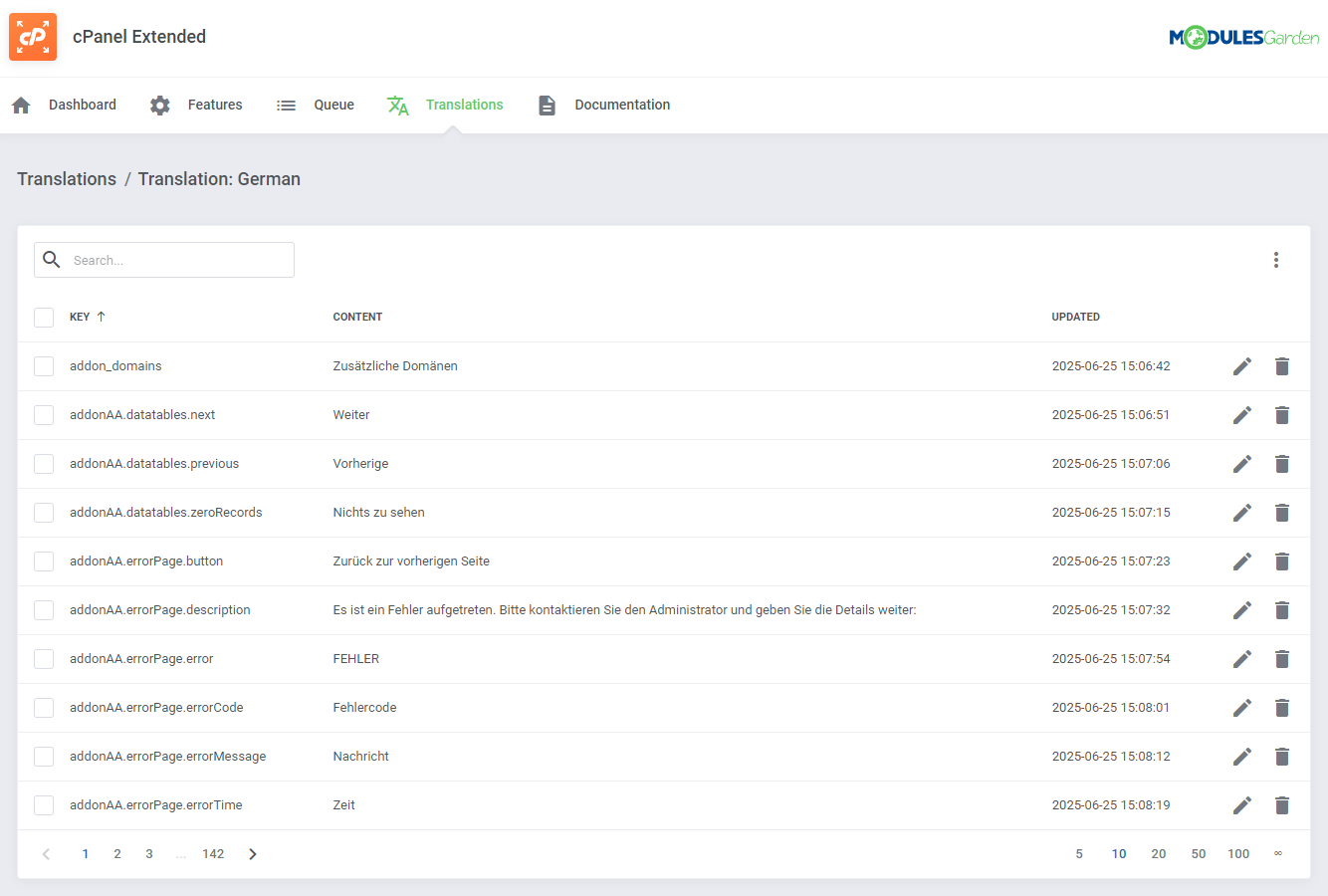This screenshot has height=896, width=1328.
Task: Click the Translations breadcrumb link
Action: pos(66,179)
